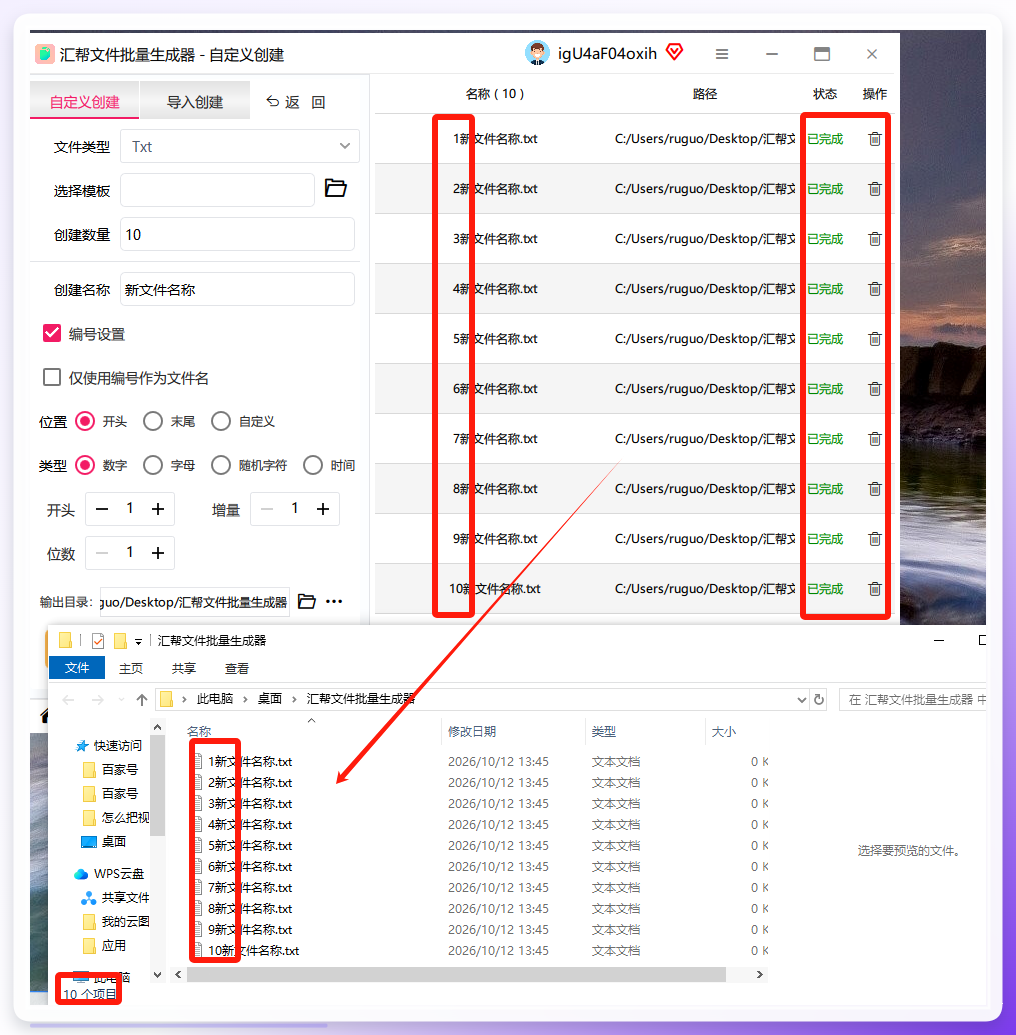
Task: Delete row 1新文件名称.txt with trash icon
Action: click(875, 139)
